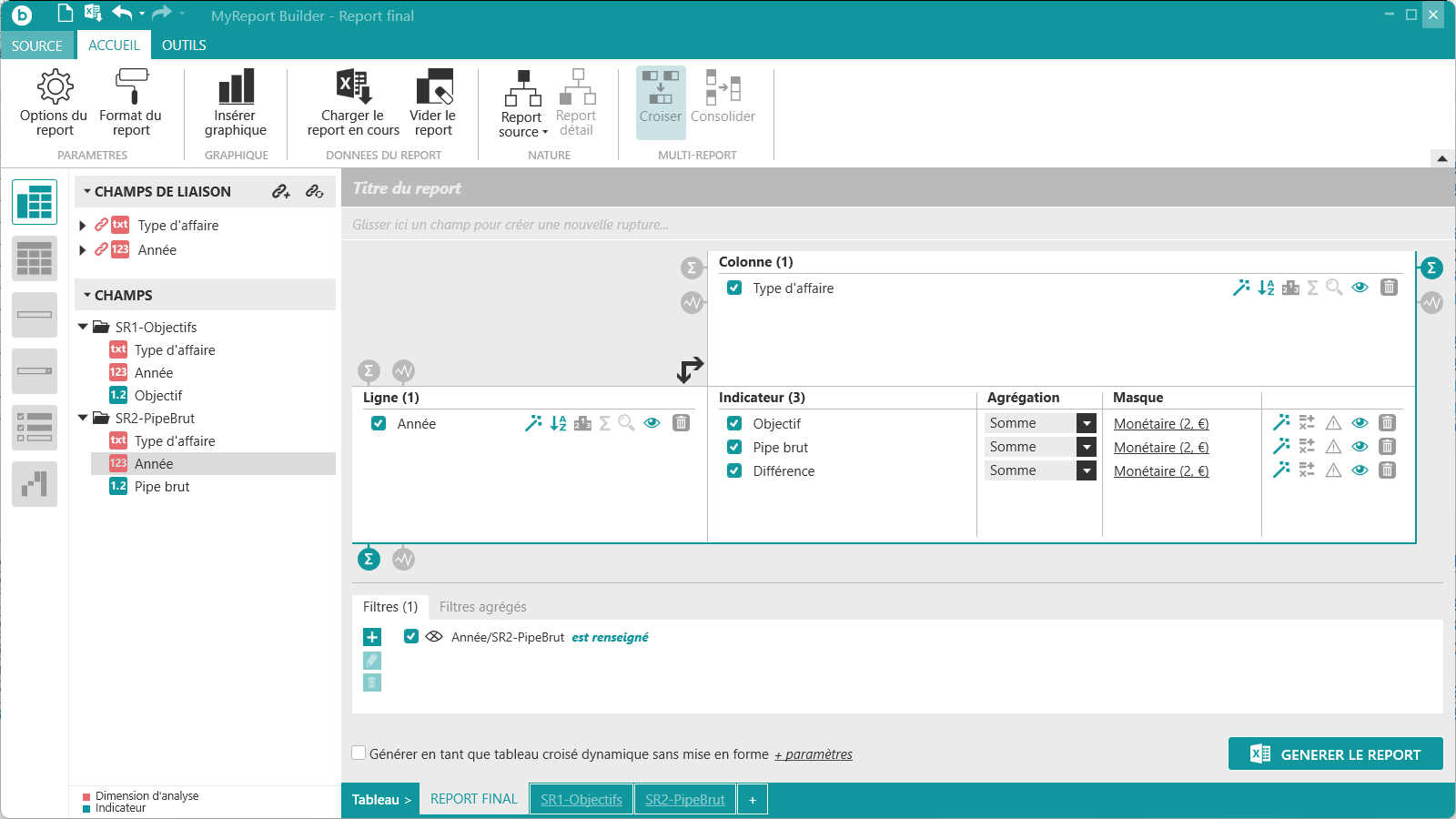Screen dimensions: 1456x819
Task: Expand Type d'affaire link field
Action: (83, 226)
